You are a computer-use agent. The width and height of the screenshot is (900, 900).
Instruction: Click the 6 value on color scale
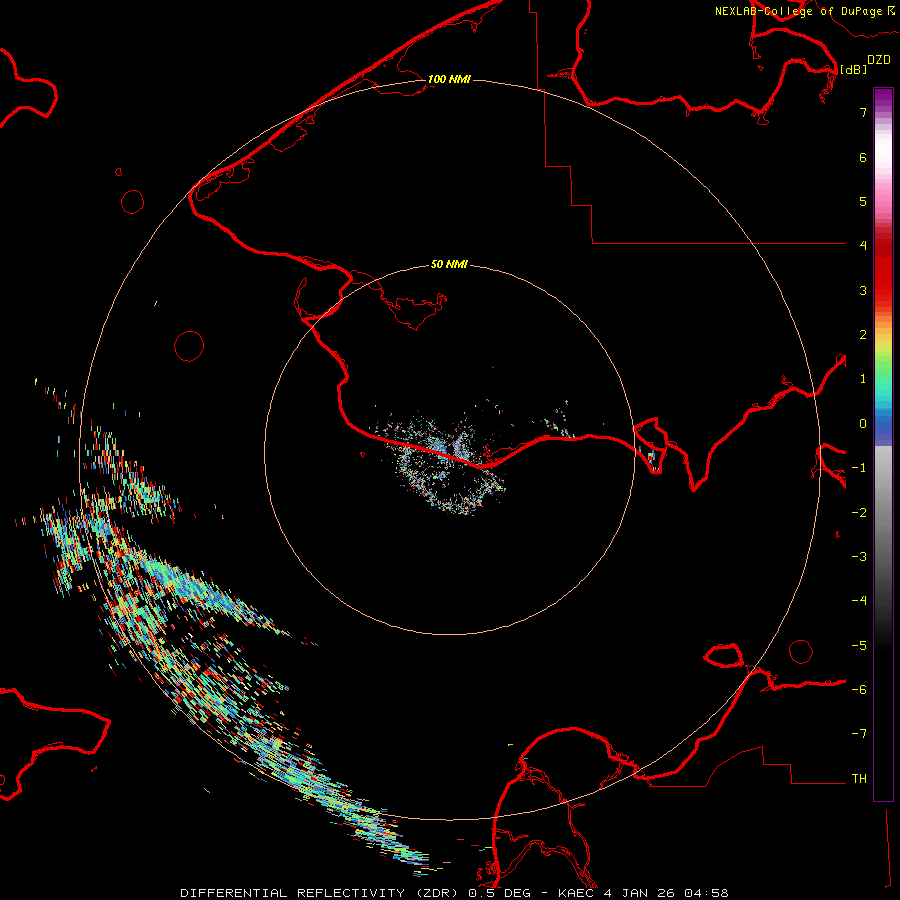(863, 157)
